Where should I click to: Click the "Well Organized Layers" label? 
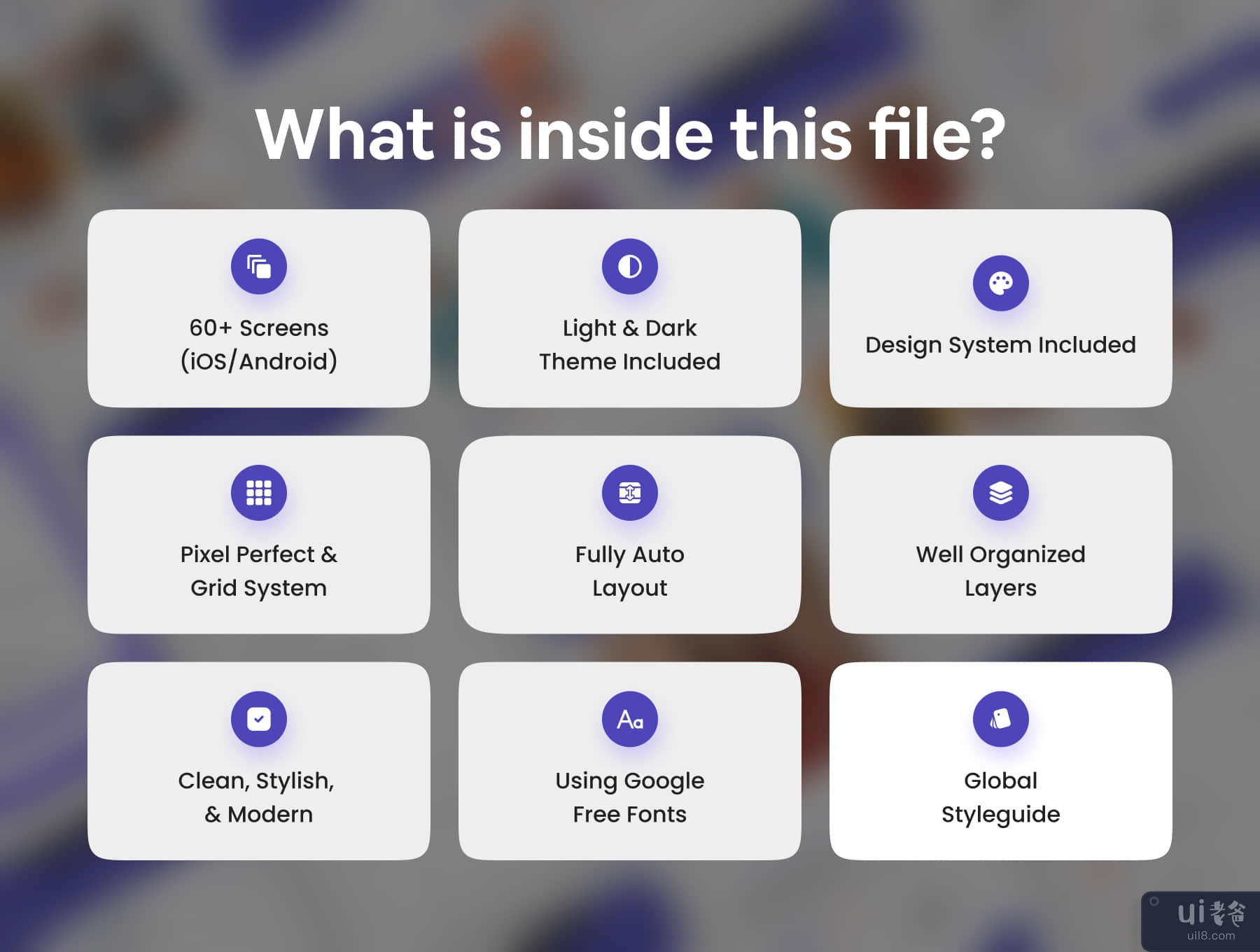coord(1000,570)
